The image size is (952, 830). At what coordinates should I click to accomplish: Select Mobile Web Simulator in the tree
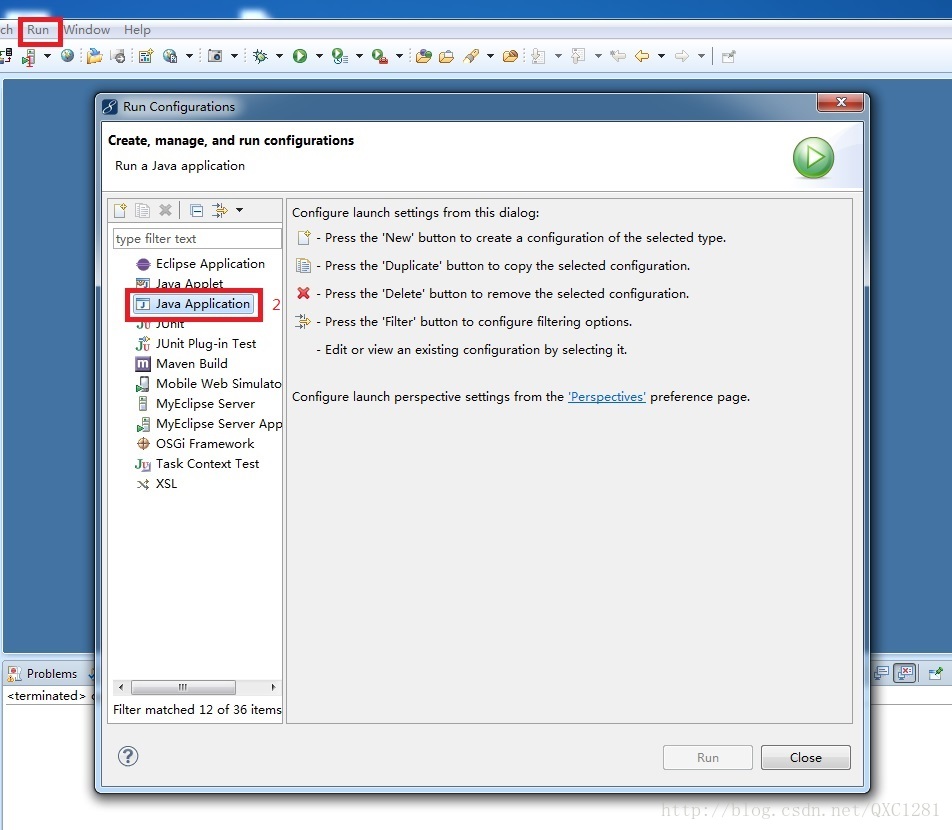208,384
